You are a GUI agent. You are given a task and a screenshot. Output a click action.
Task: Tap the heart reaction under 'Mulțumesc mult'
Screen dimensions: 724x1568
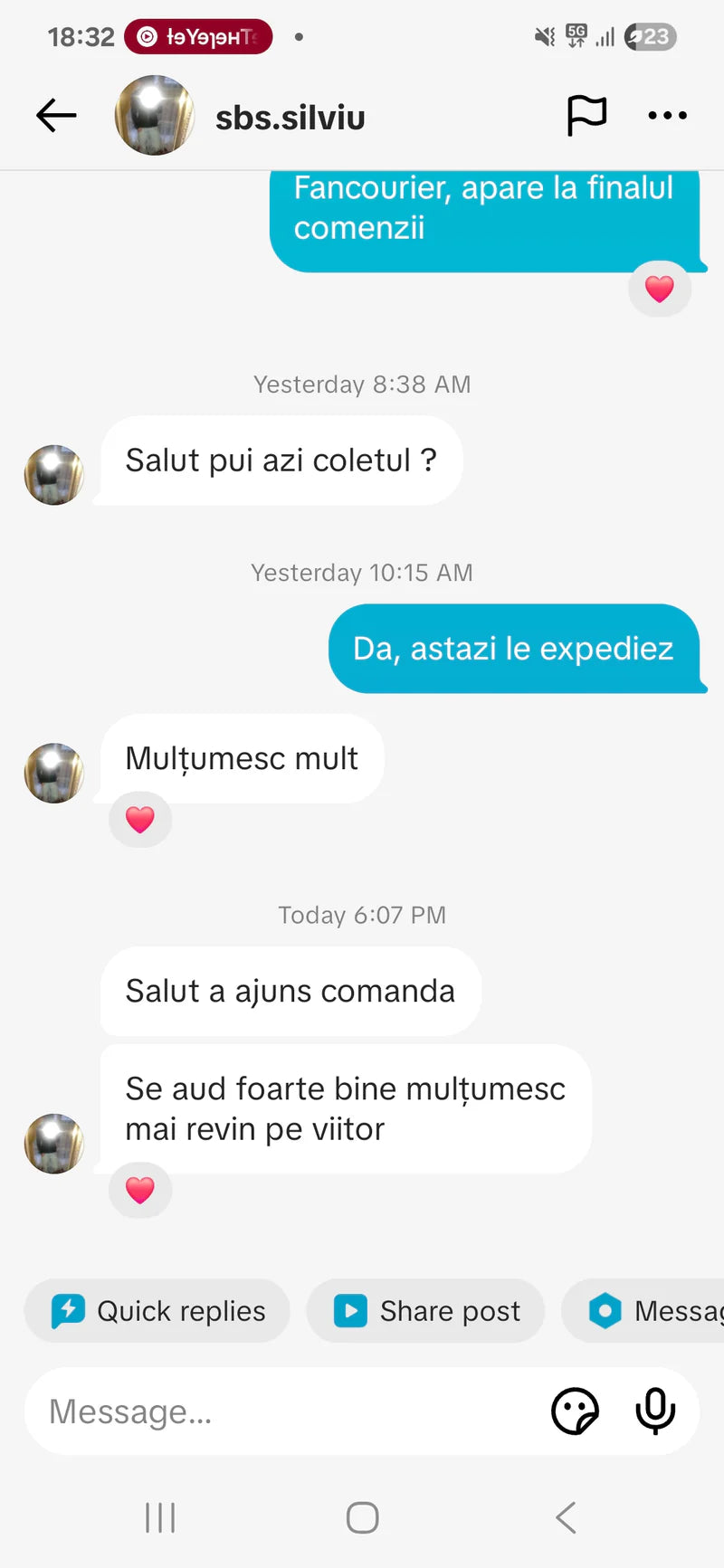[140, 820]
